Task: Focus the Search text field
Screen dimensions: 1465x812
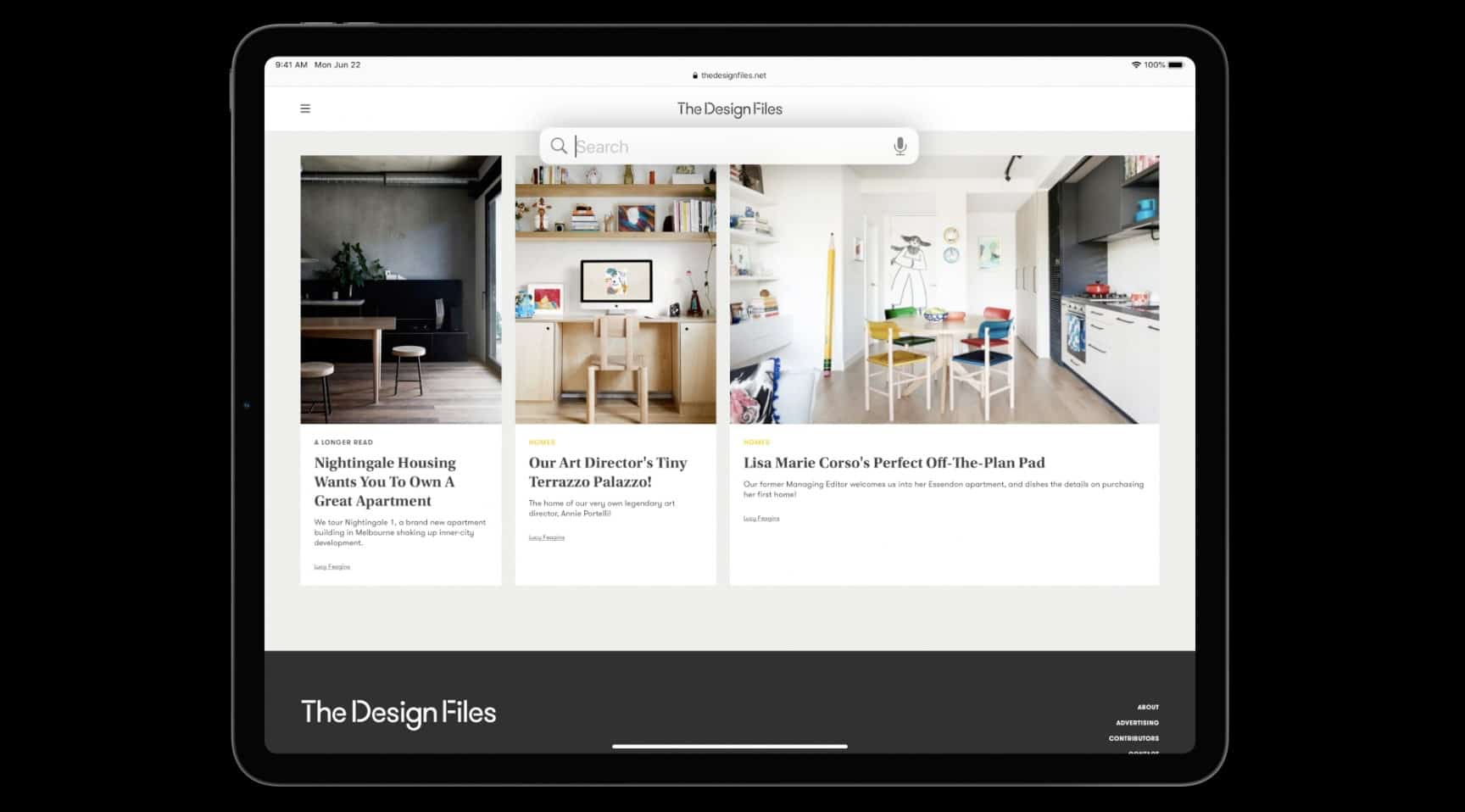Action: (729, 147)
